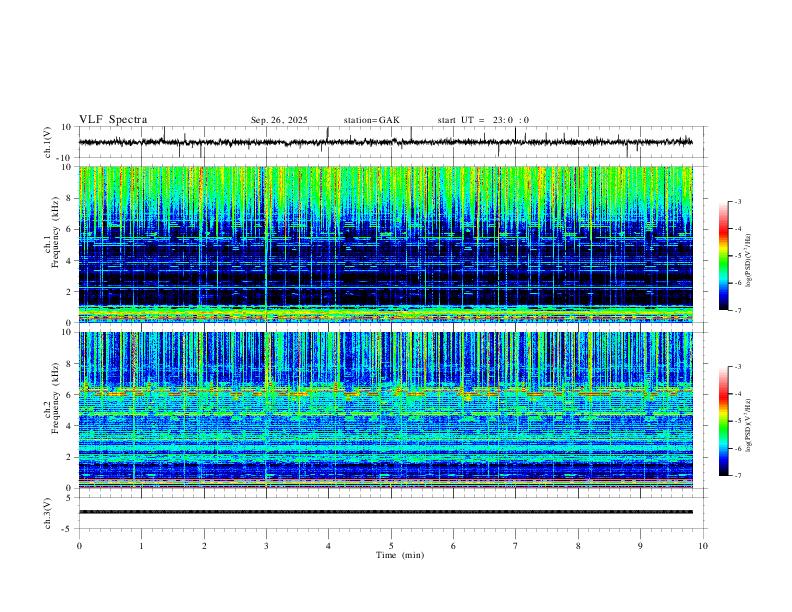Viewport: 792px width, 612px height.
Task: Click the "4" kHz tick on ch.2 spectrogram
Action: tap(69, 426)
